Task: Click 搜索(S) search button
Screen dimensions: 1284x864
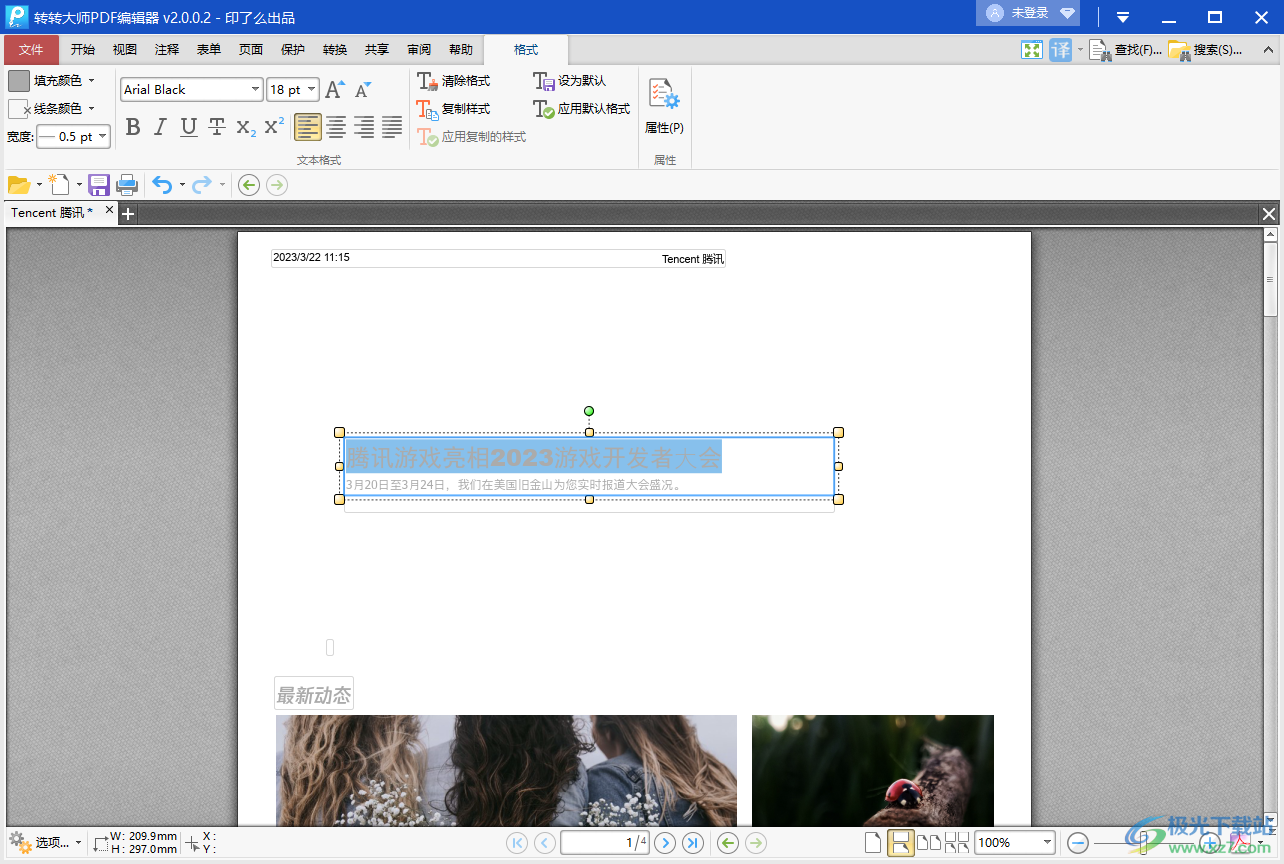Action: (1205, 50)
